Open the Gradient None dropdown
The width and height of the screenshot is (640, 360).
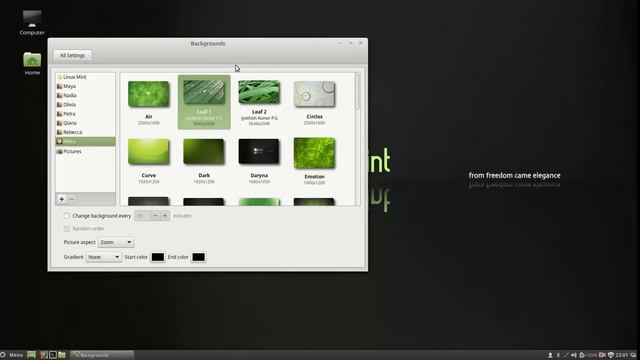tap(104, 257)
